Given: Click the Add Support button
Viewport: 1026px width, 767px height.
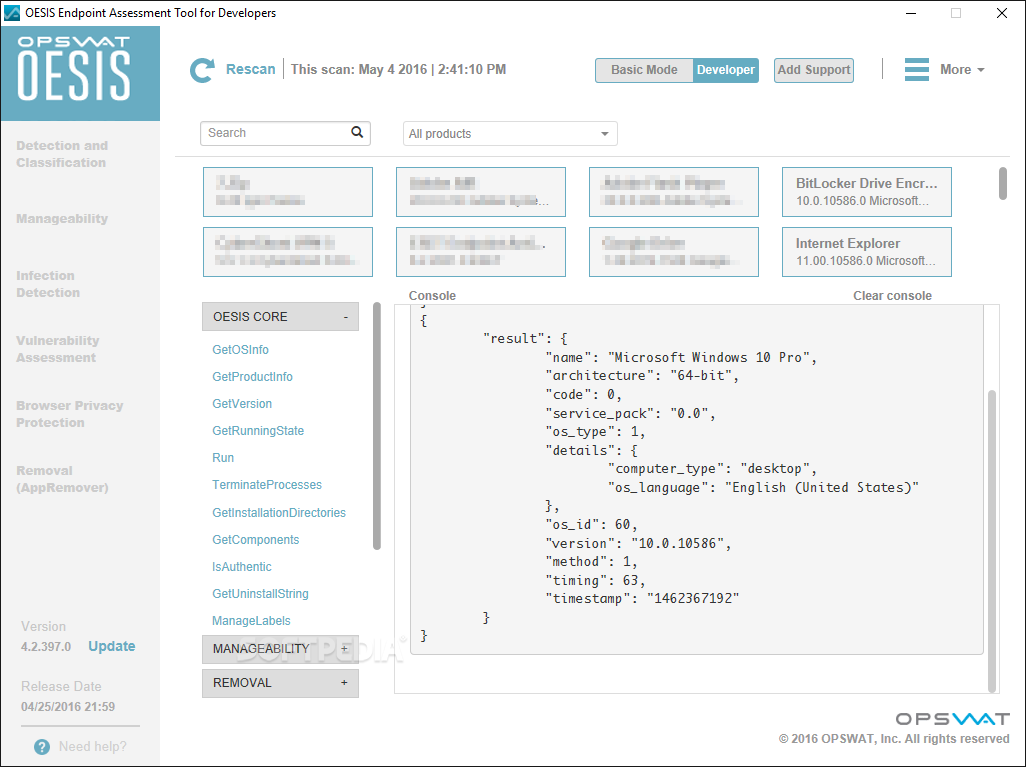Looking at the screenshot, I should click(814, 70).
